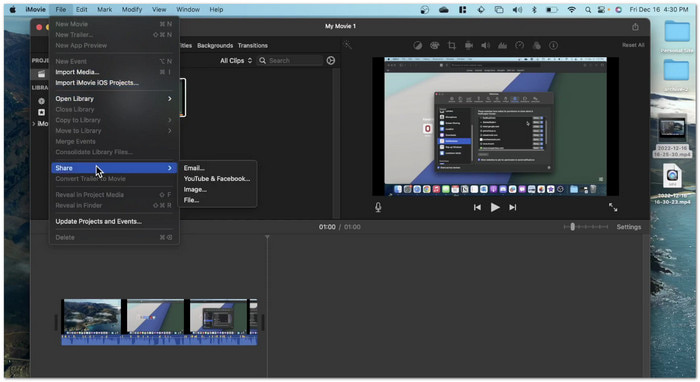Click the iCloud menu bar icon
Screen dimensions: 700x382
pyautogui.click(x=444, y=9)
